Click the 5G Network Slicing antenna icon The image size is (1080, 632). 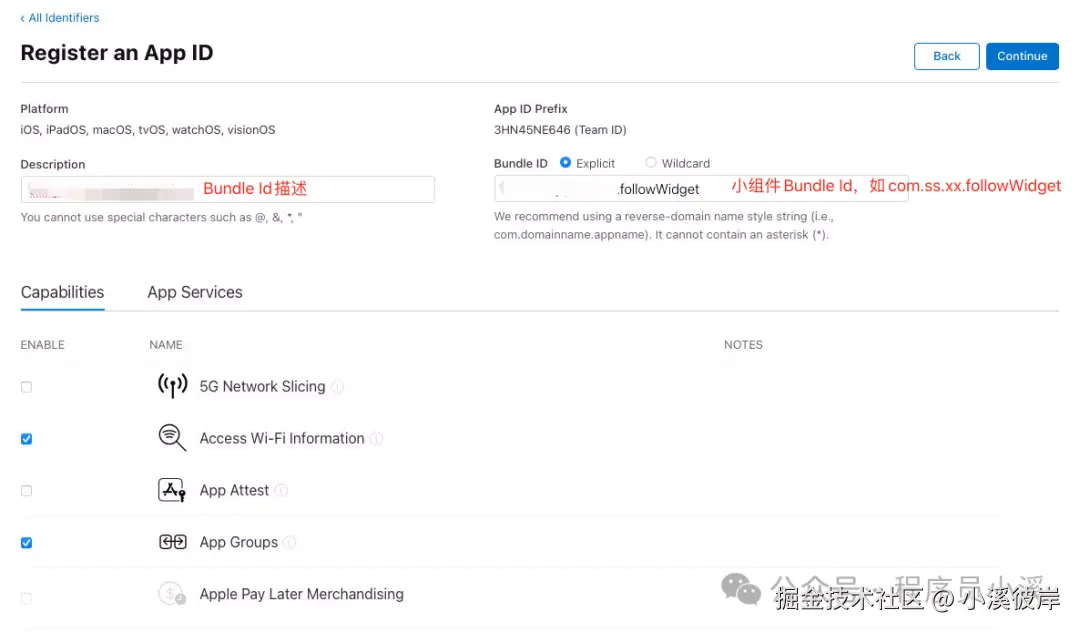click(x=172, y=386)
